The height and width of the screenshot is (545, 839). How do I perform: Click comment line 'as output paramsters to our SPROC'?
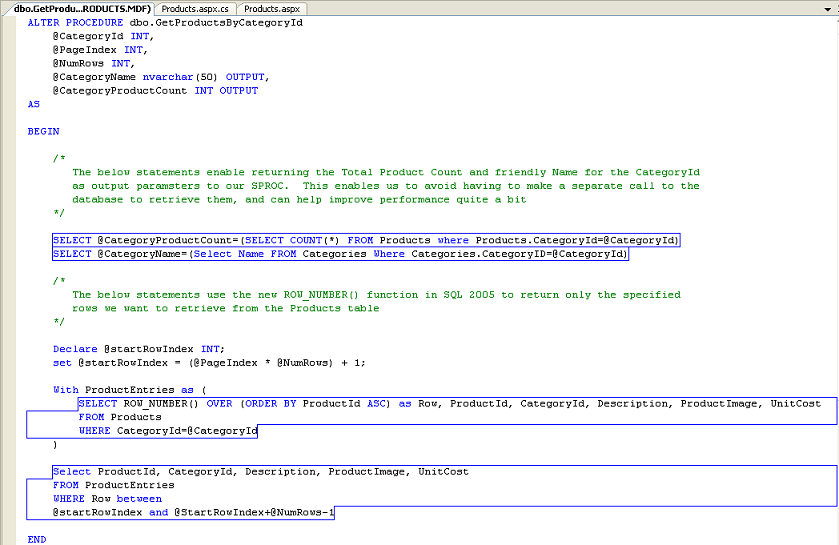[386, 186]
